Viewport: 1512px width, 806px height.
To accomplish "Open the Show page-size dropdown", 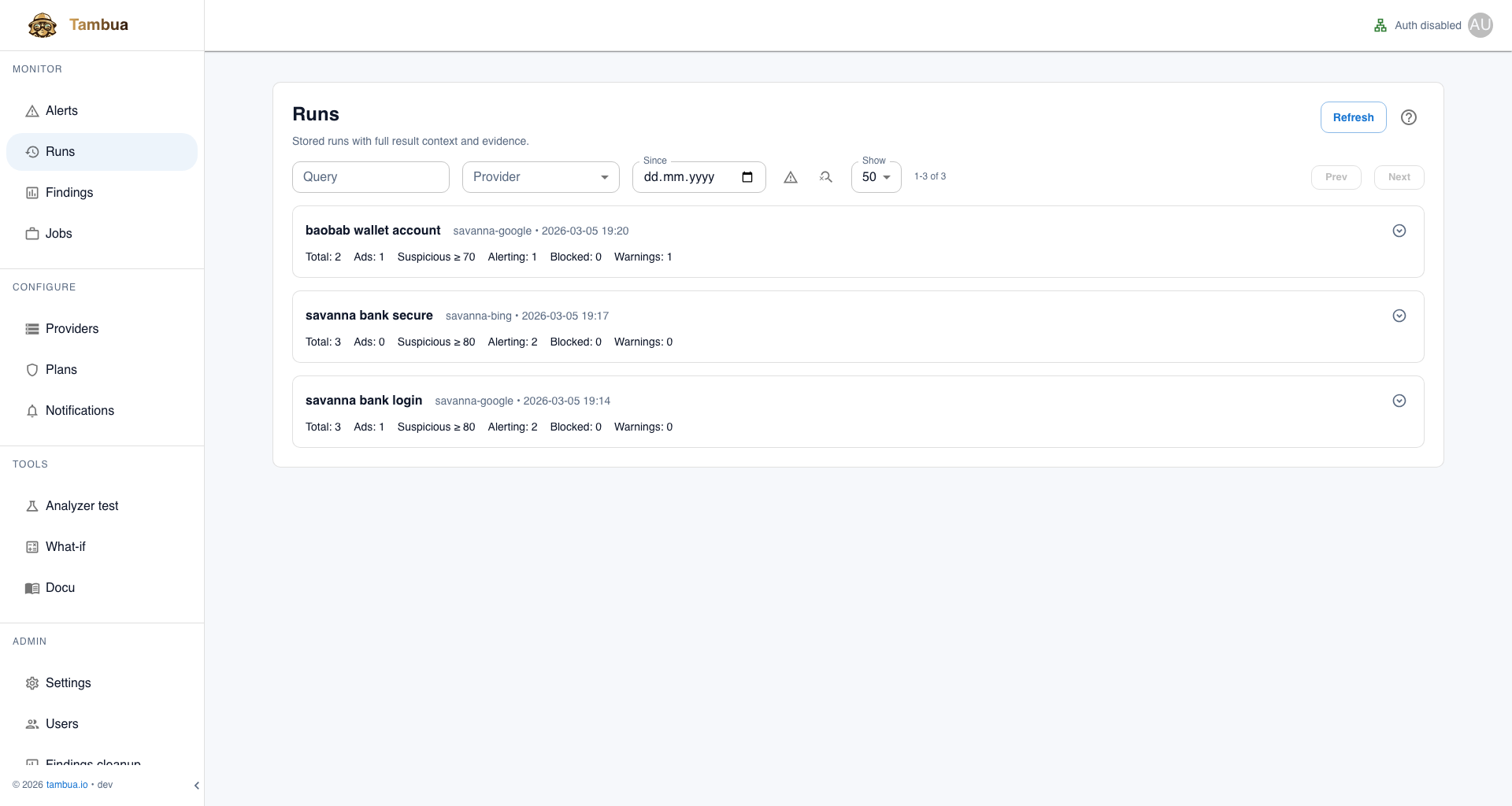I will pos(875,177).
